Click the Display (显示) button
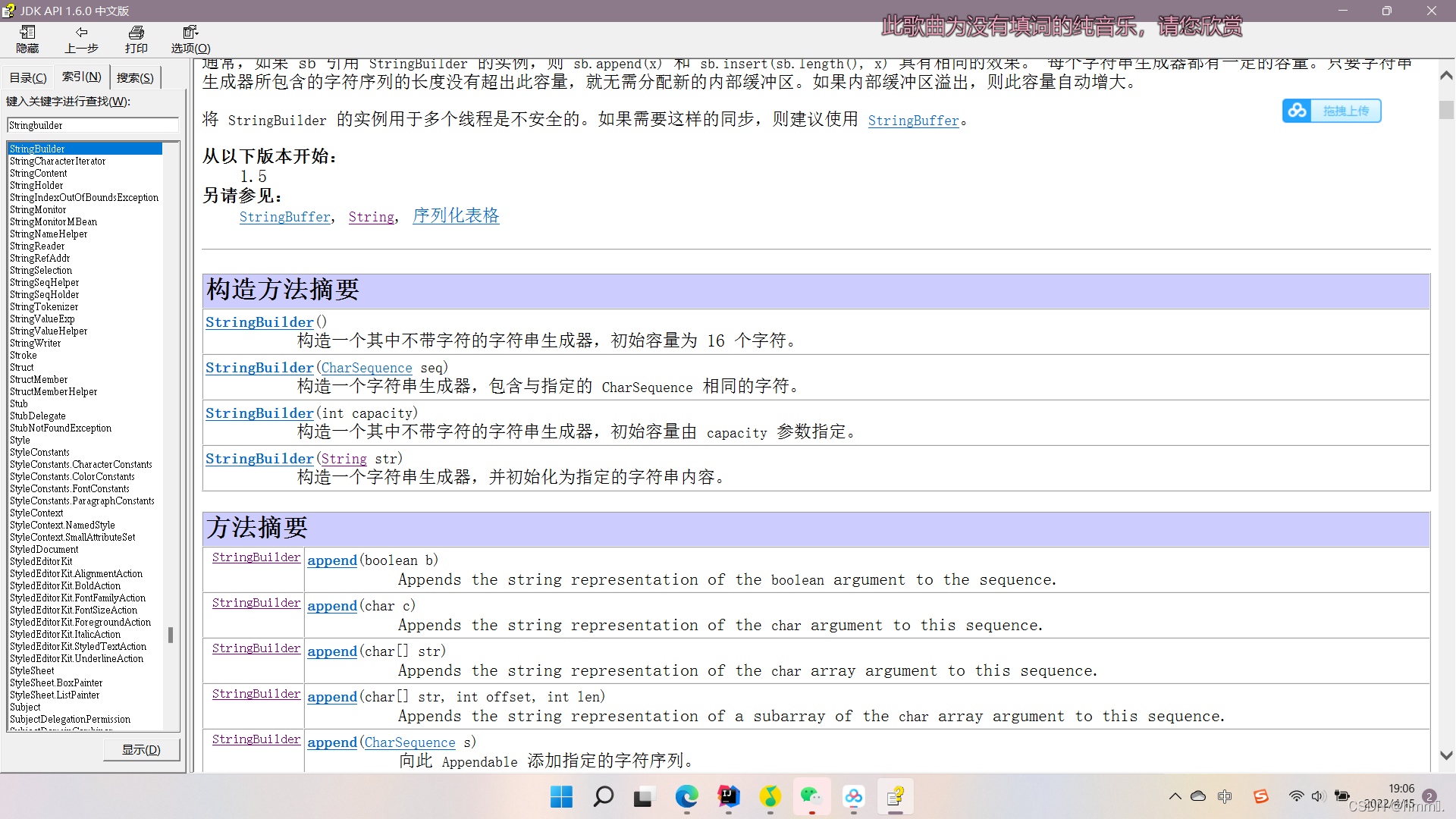Image resolution: width=1456 pixels, height=819 pixels. (x=142, y=749)
